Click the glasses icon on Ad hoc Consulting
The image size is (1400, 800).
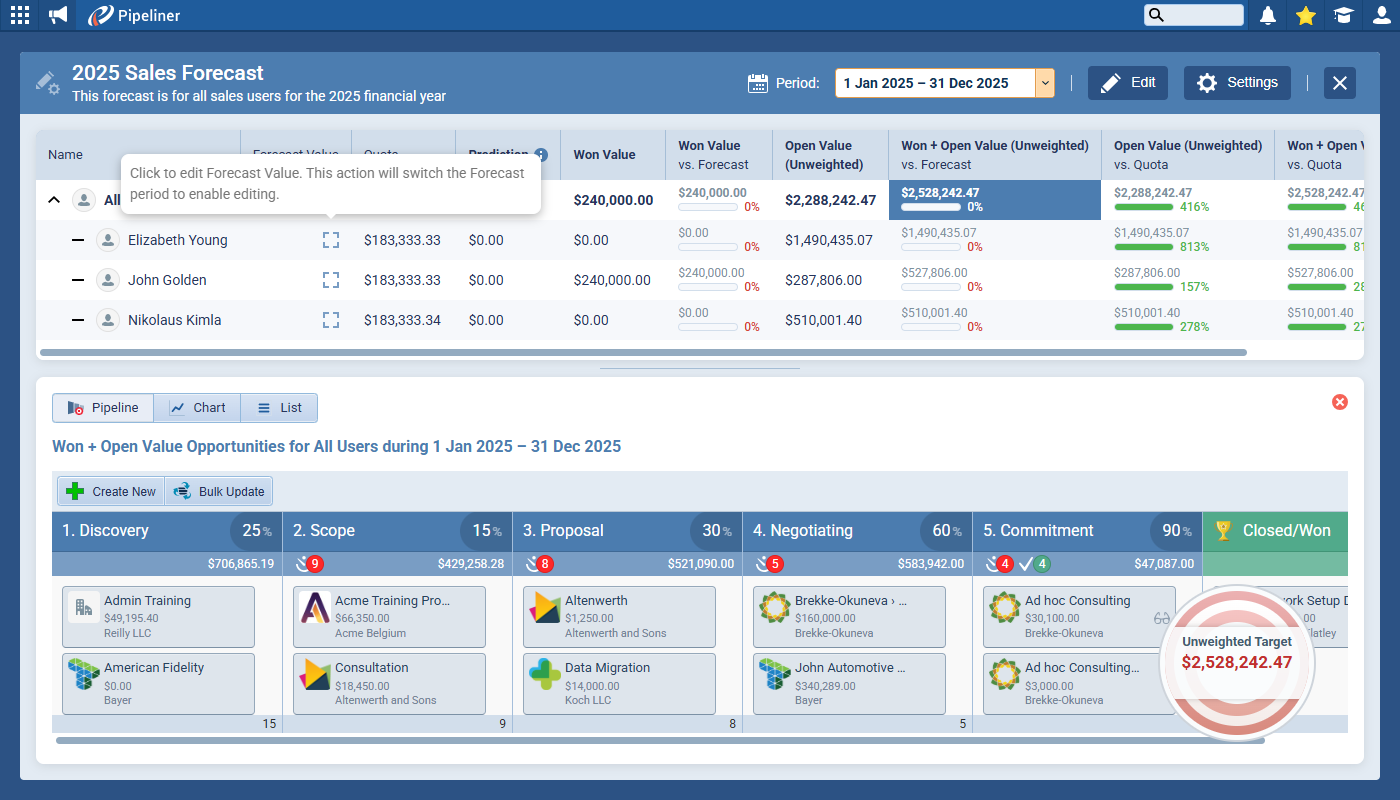click(x=1161, y=619)
